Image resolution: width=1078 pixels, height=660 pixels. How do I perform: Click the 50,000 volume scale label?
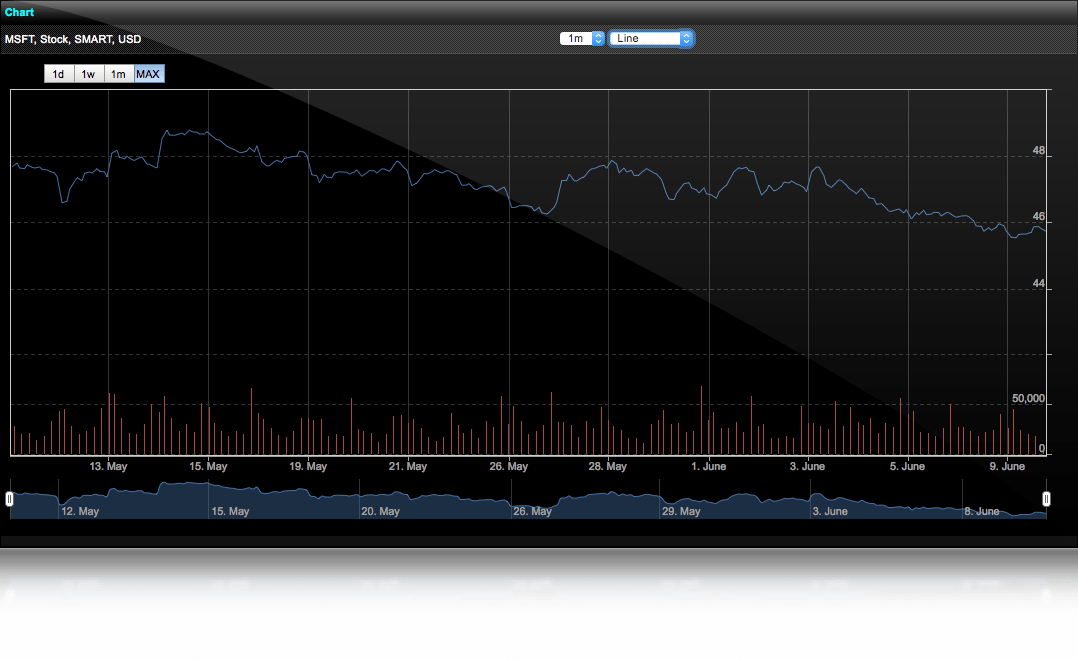click(1031, 398)
